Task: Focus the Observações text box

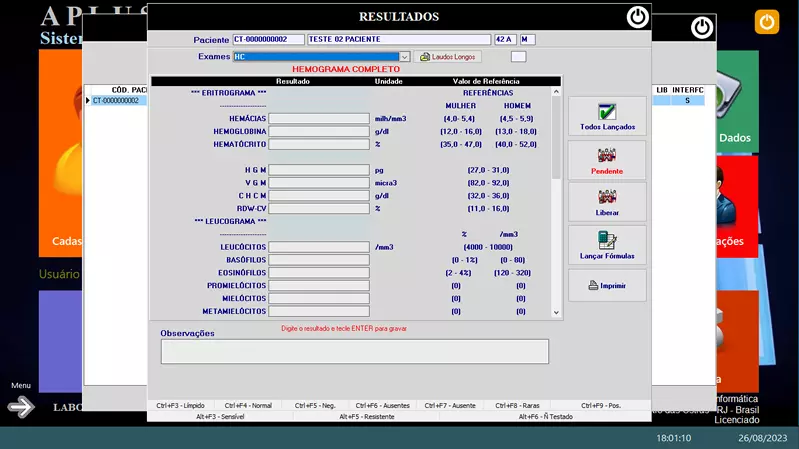Action: click(354, 351)
